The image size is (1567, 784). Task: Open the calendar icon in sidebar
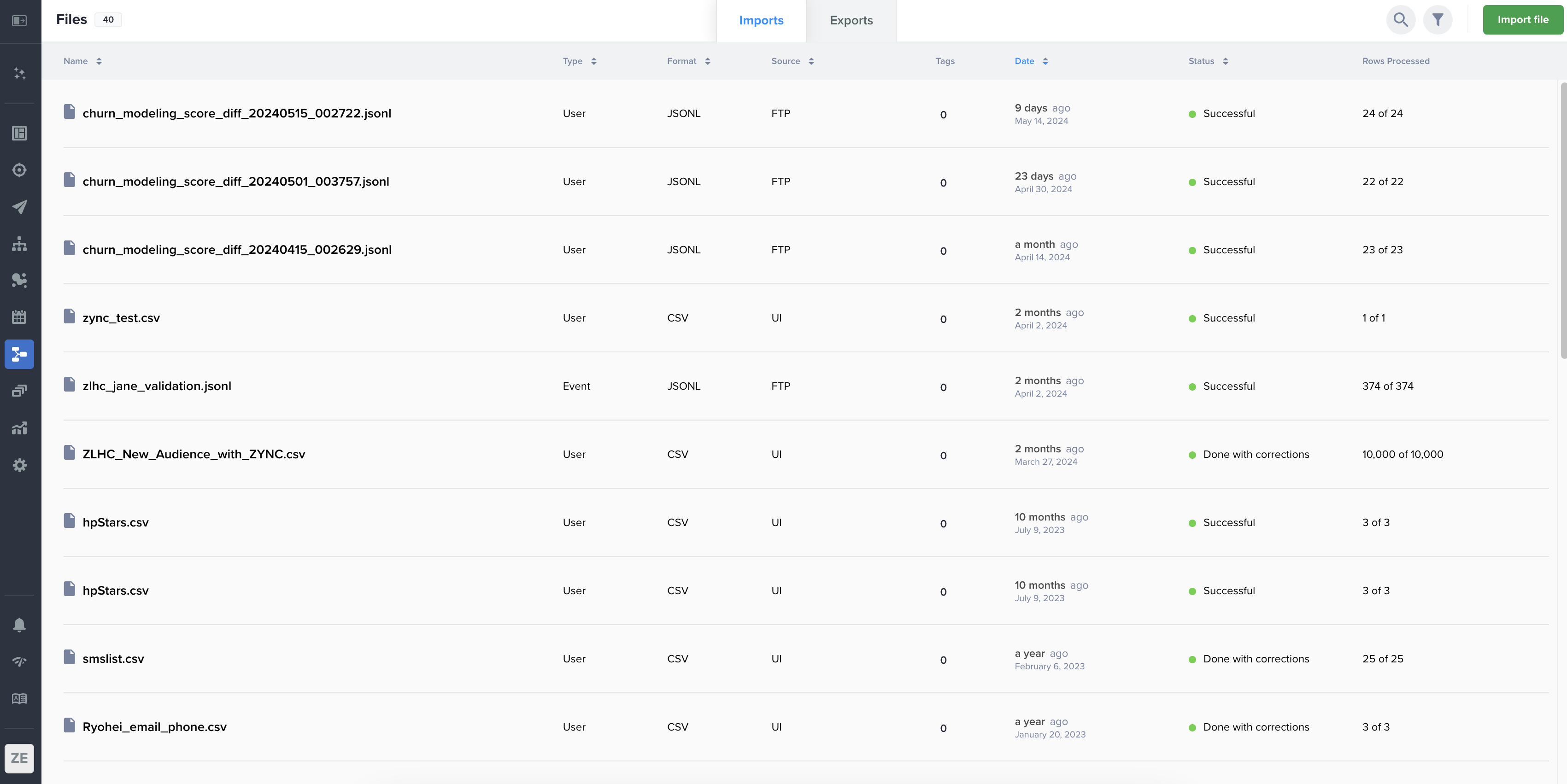coord(19,317)
